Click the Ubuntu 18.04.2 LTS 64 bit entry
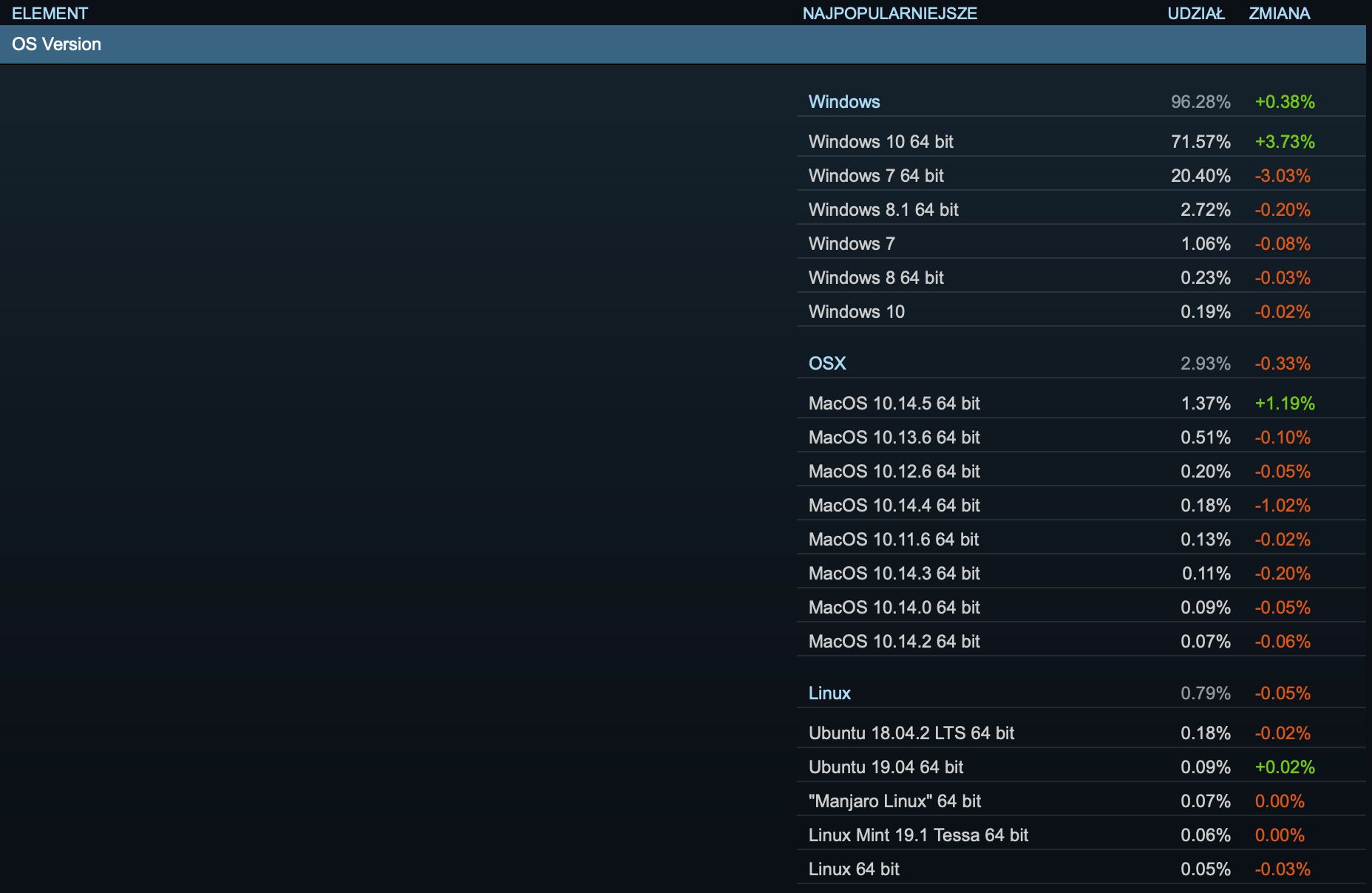The image size is (1372, 893). (911, 733)
